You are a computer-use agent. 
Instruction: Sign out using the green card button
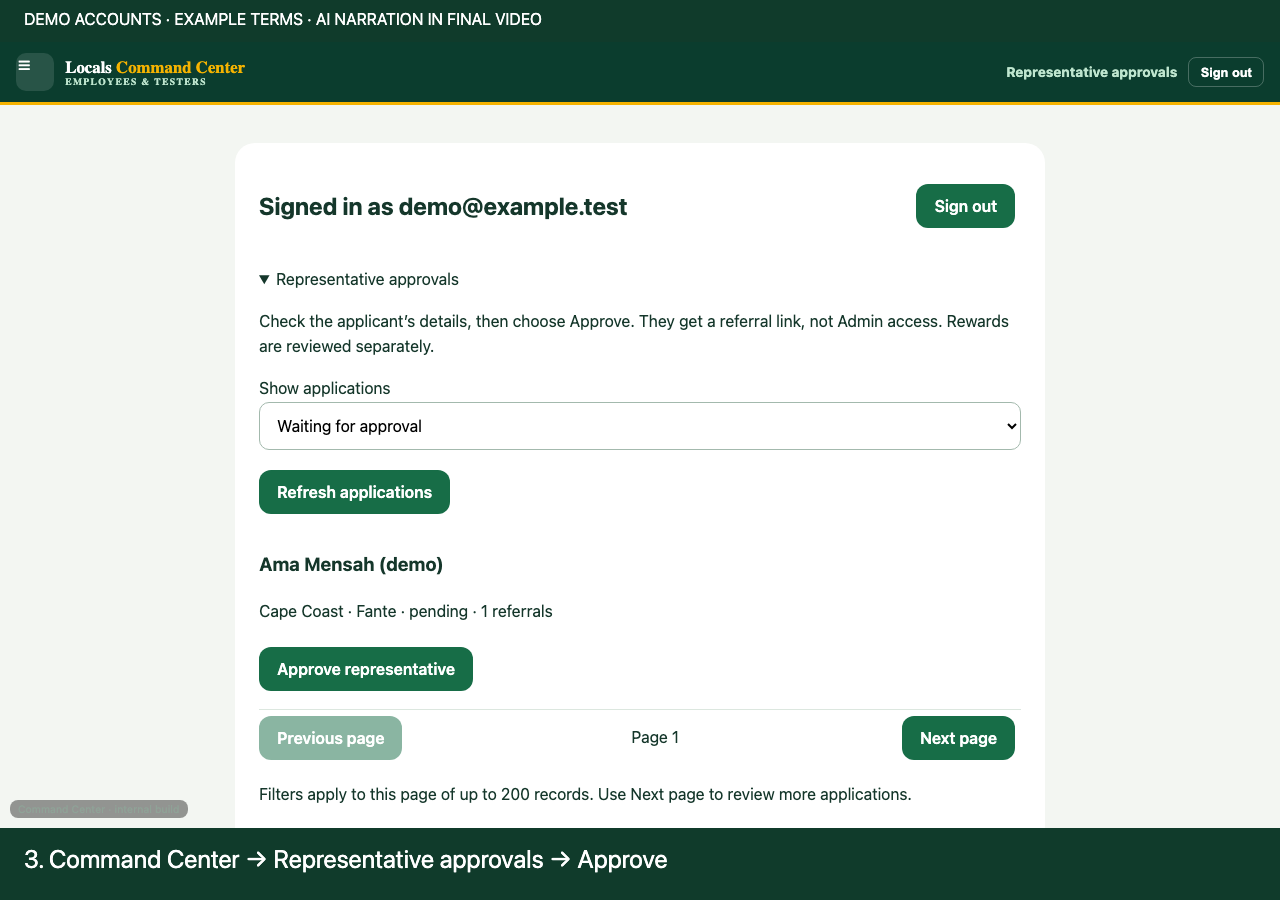tap(965, 206)
